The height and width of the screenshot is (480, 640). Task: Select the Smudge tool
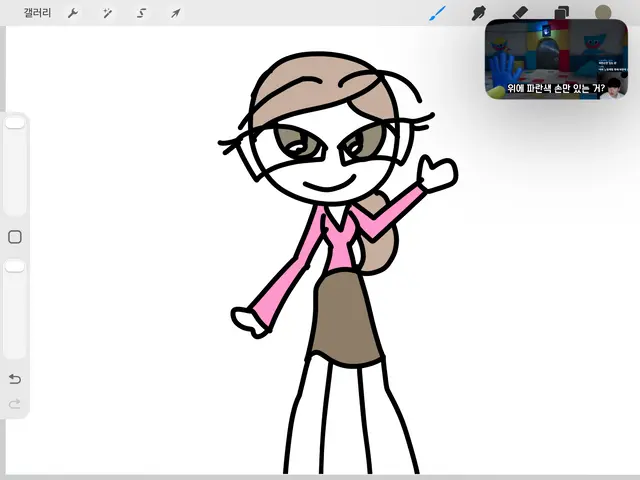coord(478,13)
